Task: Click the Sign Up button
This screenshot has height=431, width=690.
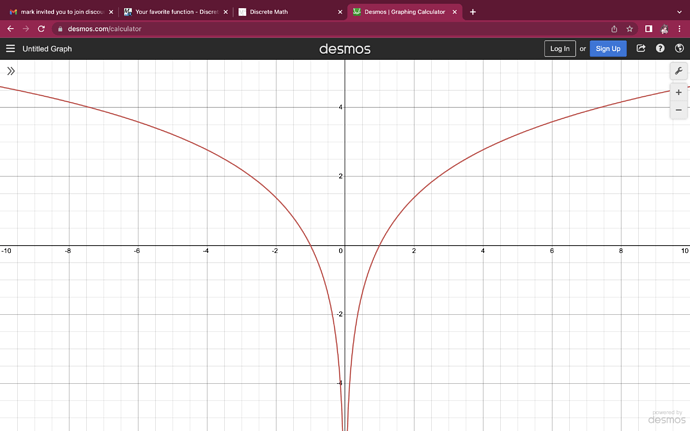Action: (x=607, y=48)
